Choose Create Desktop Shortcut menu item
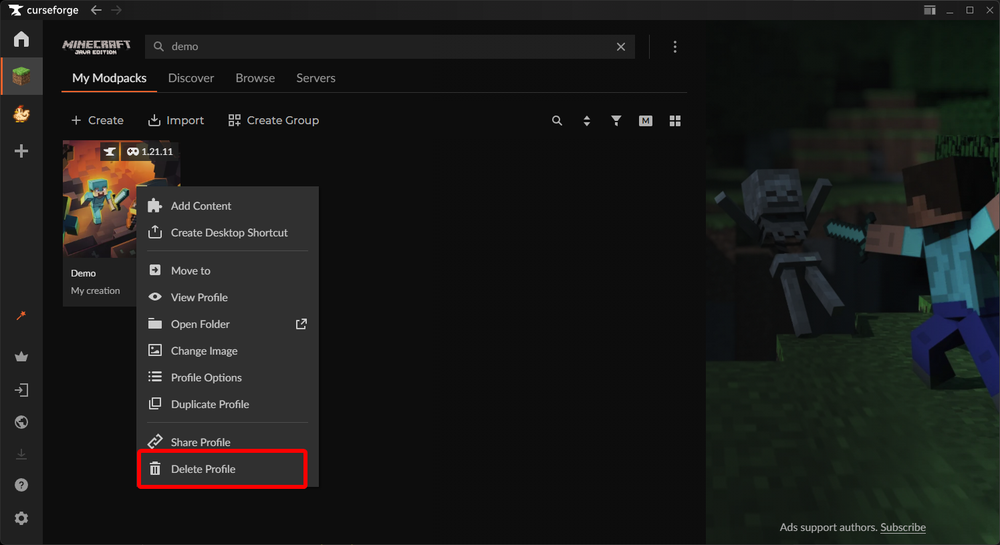 227,233
